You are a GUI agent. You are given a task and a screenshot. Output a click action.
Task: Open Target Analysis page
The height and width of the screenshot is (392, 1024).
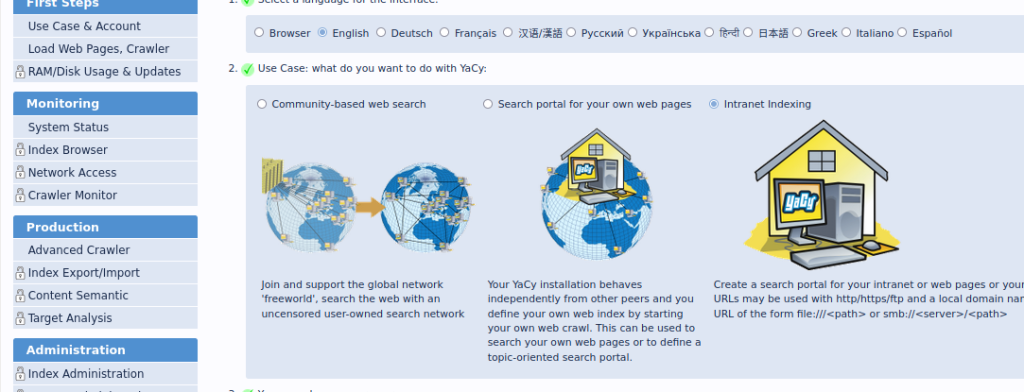pos(105,318)
